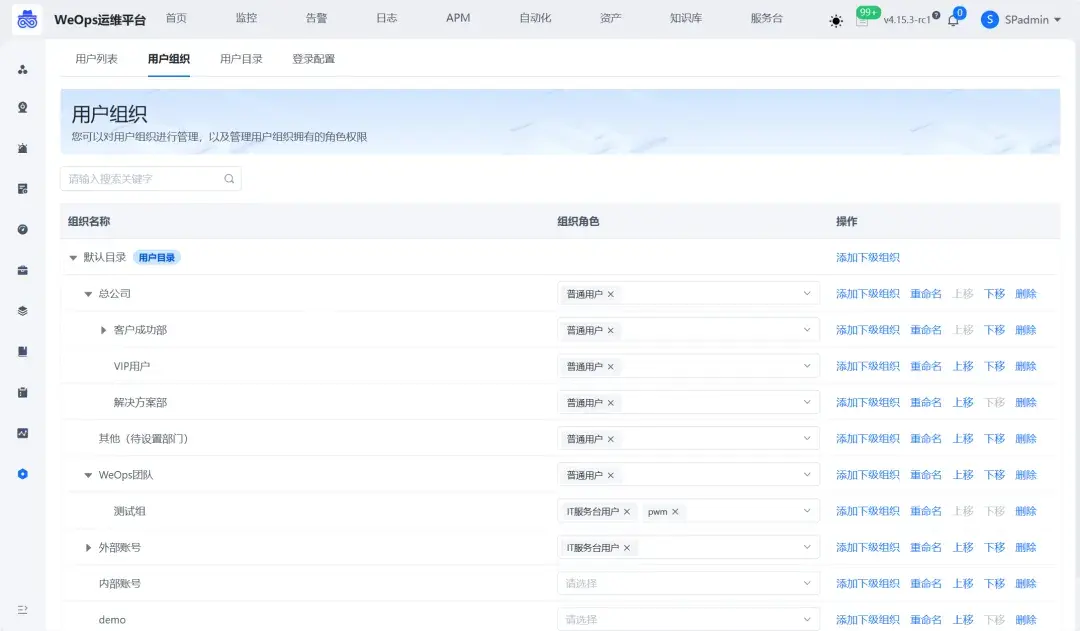The height and width of the screenshot is (631, 1080).
Task: Click the 用户目录 badge beside 默认目录
Action: tap(156, 258)
